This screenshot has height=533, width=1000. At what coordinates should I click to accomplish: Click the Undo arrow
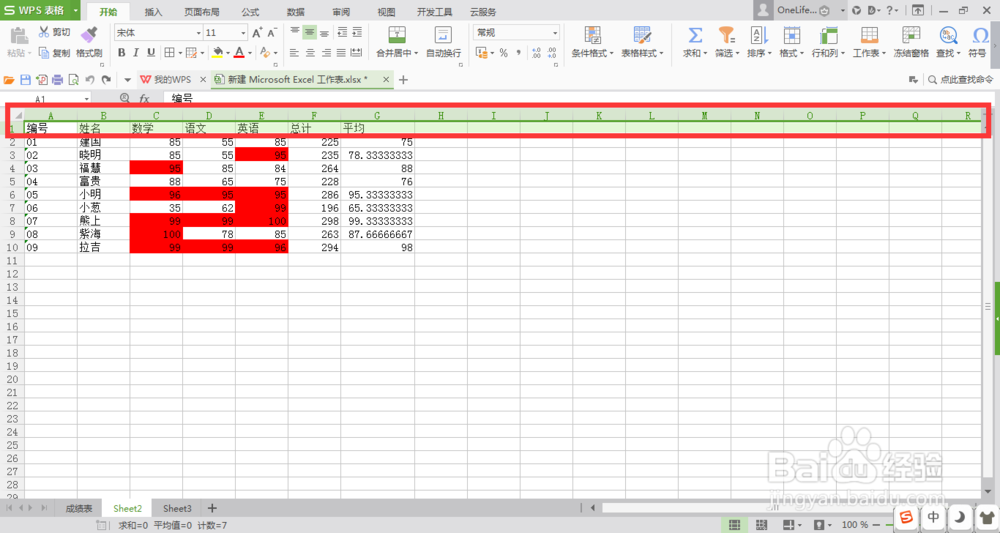click(x=90, y=80)
